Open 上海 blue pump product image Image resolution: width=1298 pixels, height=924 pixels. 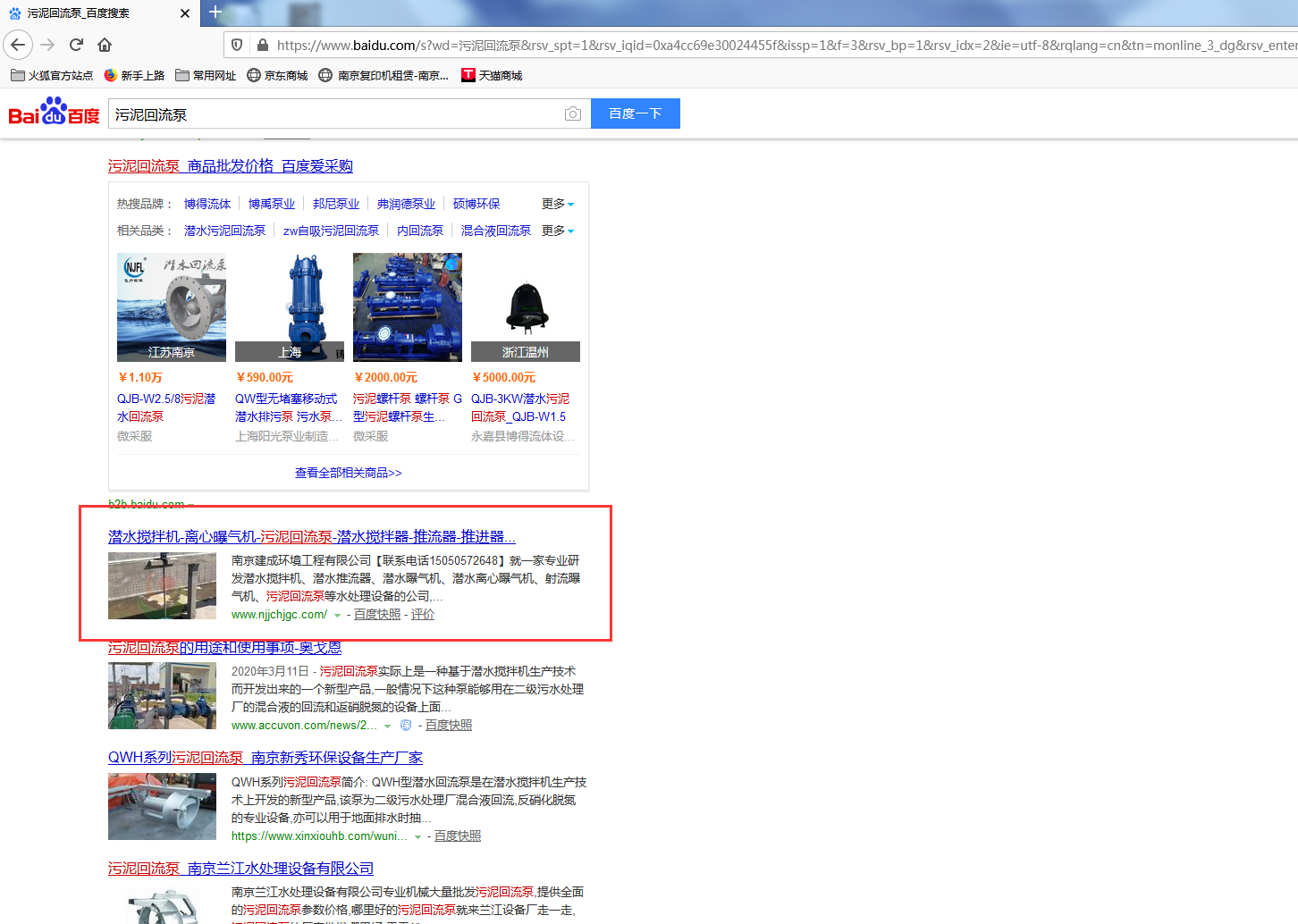pos(290,307)
